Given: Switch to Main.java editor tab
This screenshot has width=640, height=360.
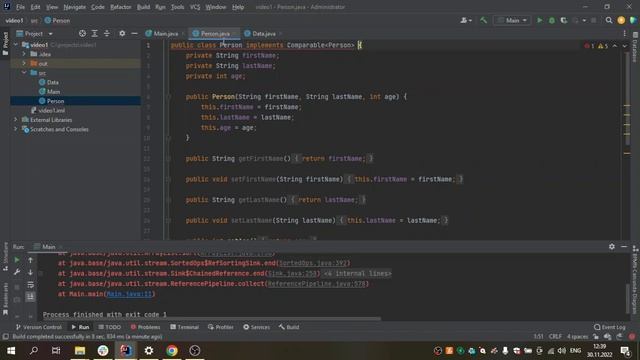Looking at the screenshot, I should click(165, 33).
